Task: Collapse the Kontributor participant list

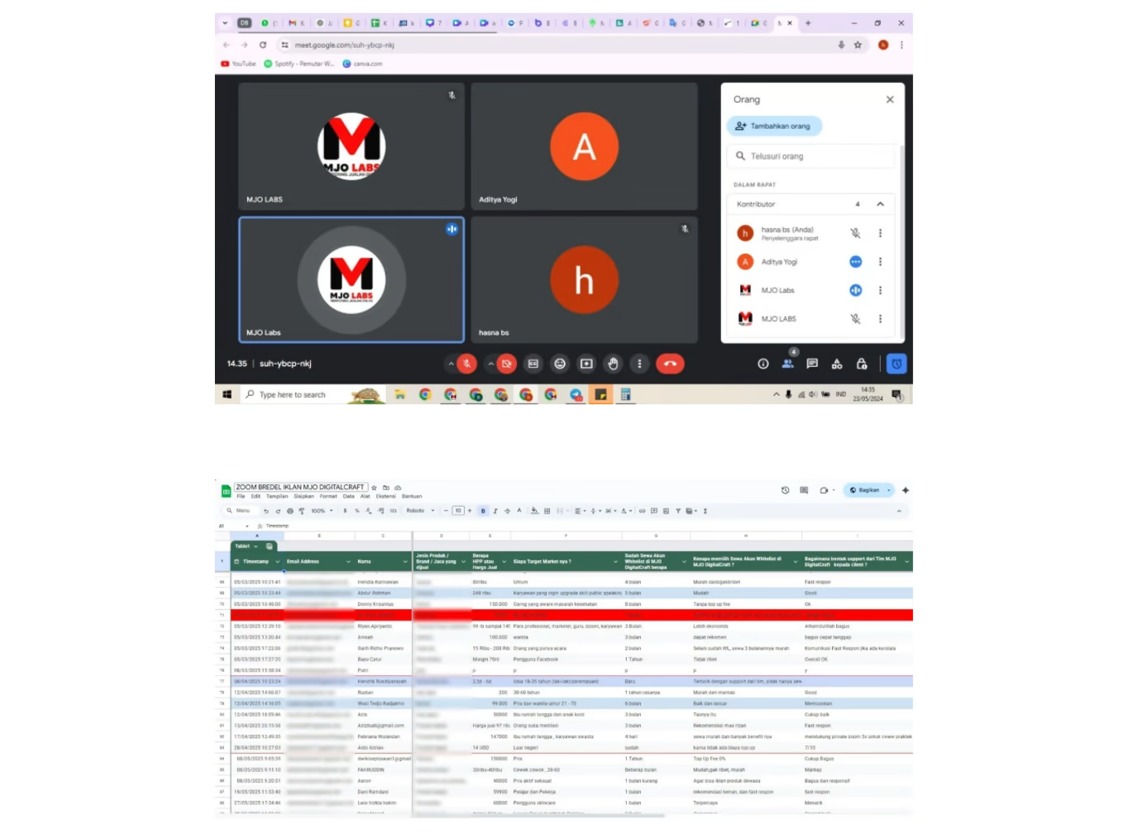Action: (x=880, y=204)
